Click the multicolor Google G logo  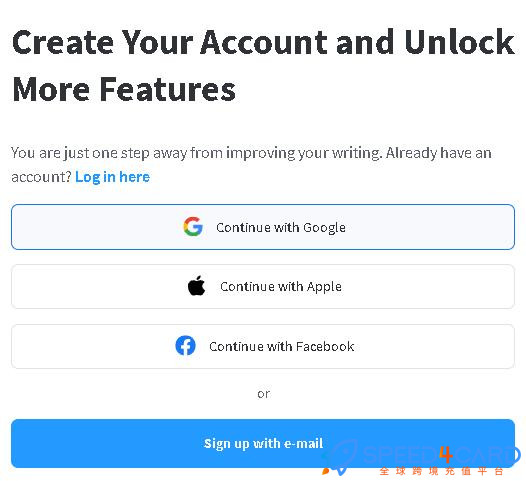[x=193, y=226]
